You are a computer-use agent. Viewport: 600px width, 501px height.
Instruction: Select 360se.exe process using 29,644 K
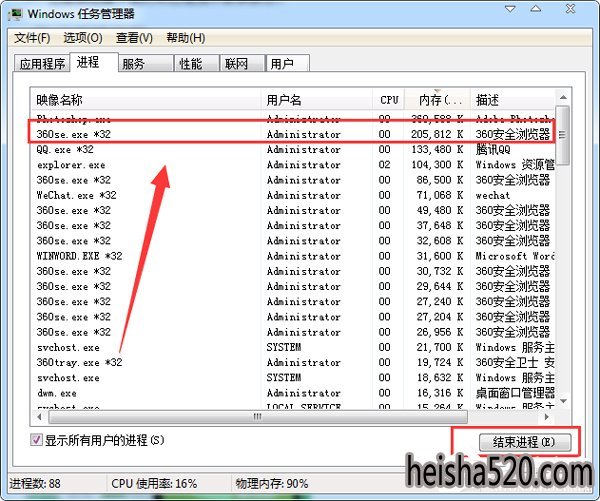[293, 287]
